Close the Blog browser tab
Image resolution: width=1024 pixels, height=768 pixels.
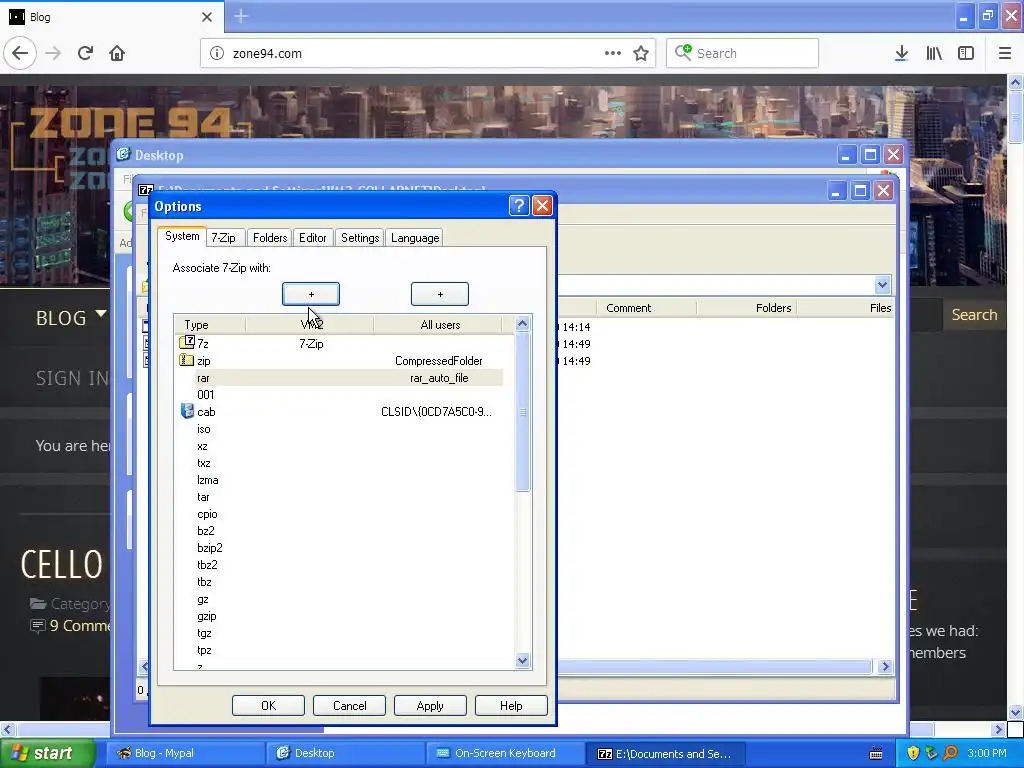click(207, 17)
